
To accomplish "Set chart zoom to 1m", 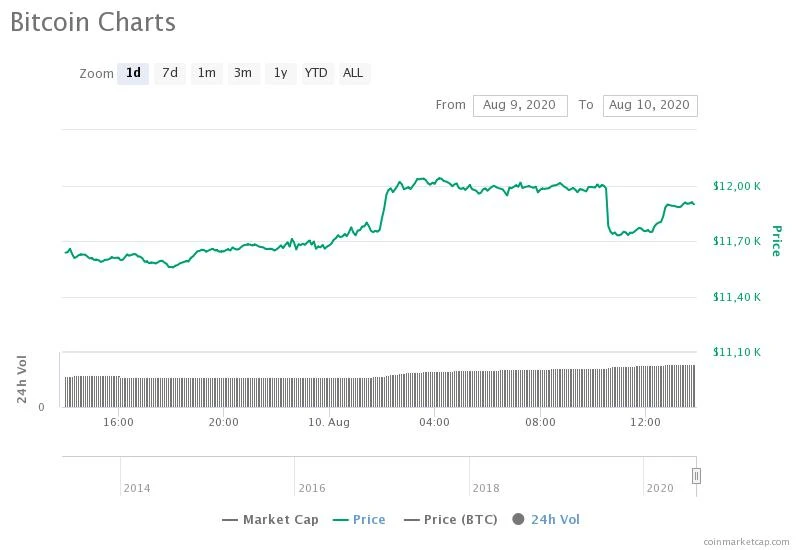I will [206, 73].
